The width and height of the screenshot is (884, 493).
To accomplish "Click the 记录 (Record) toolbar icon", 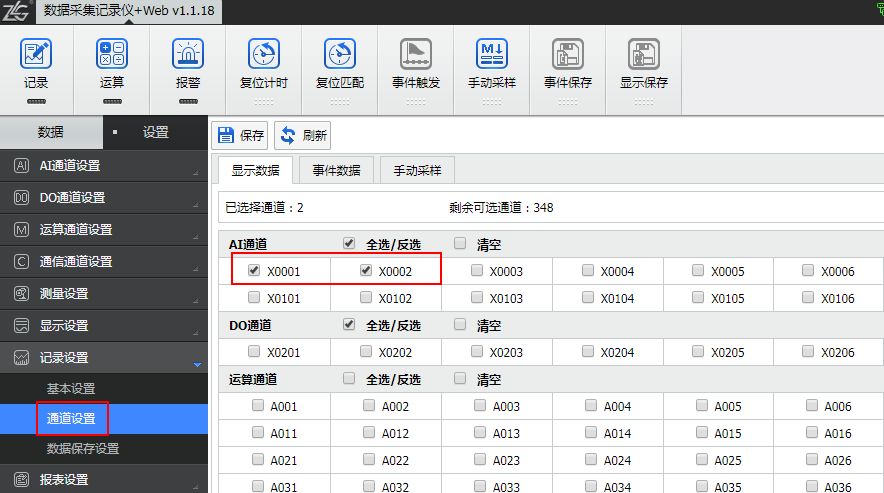I will [36, 55].
